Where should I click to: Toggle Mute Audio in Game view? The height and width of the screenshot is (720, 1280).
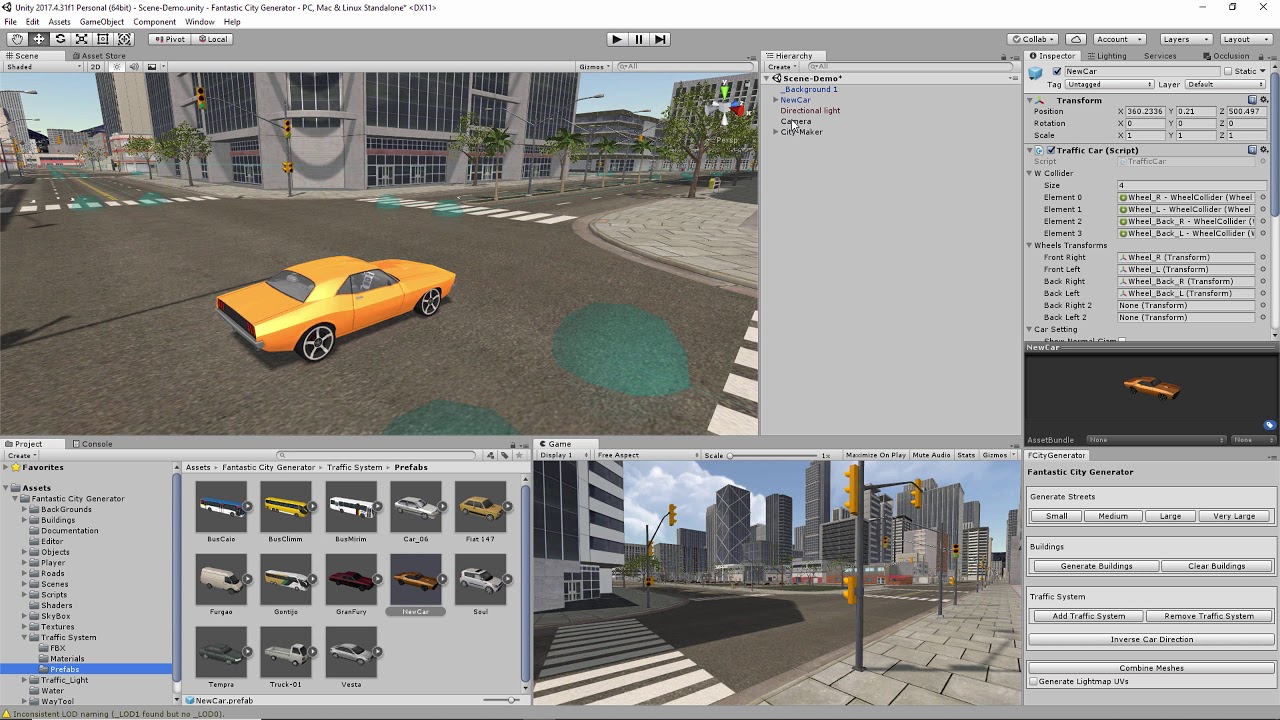pyautogui.click(x=931, y=455)
